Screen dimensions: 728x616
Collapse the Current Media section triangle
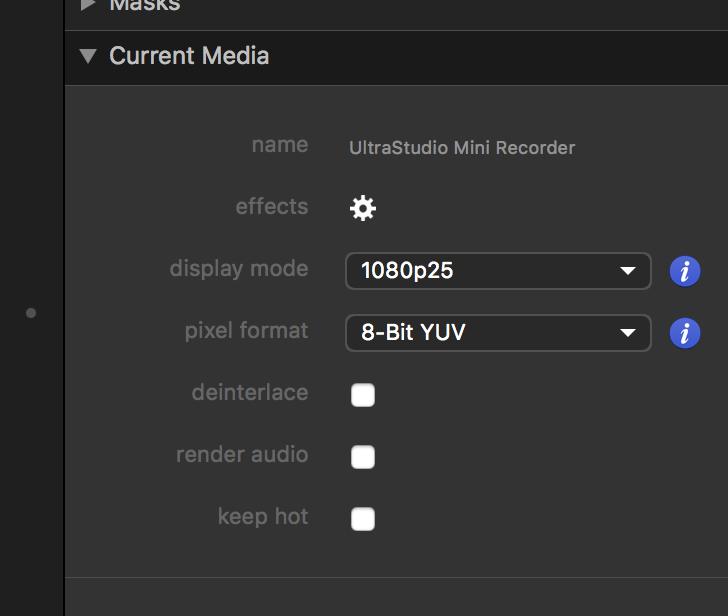coord(89,56)
